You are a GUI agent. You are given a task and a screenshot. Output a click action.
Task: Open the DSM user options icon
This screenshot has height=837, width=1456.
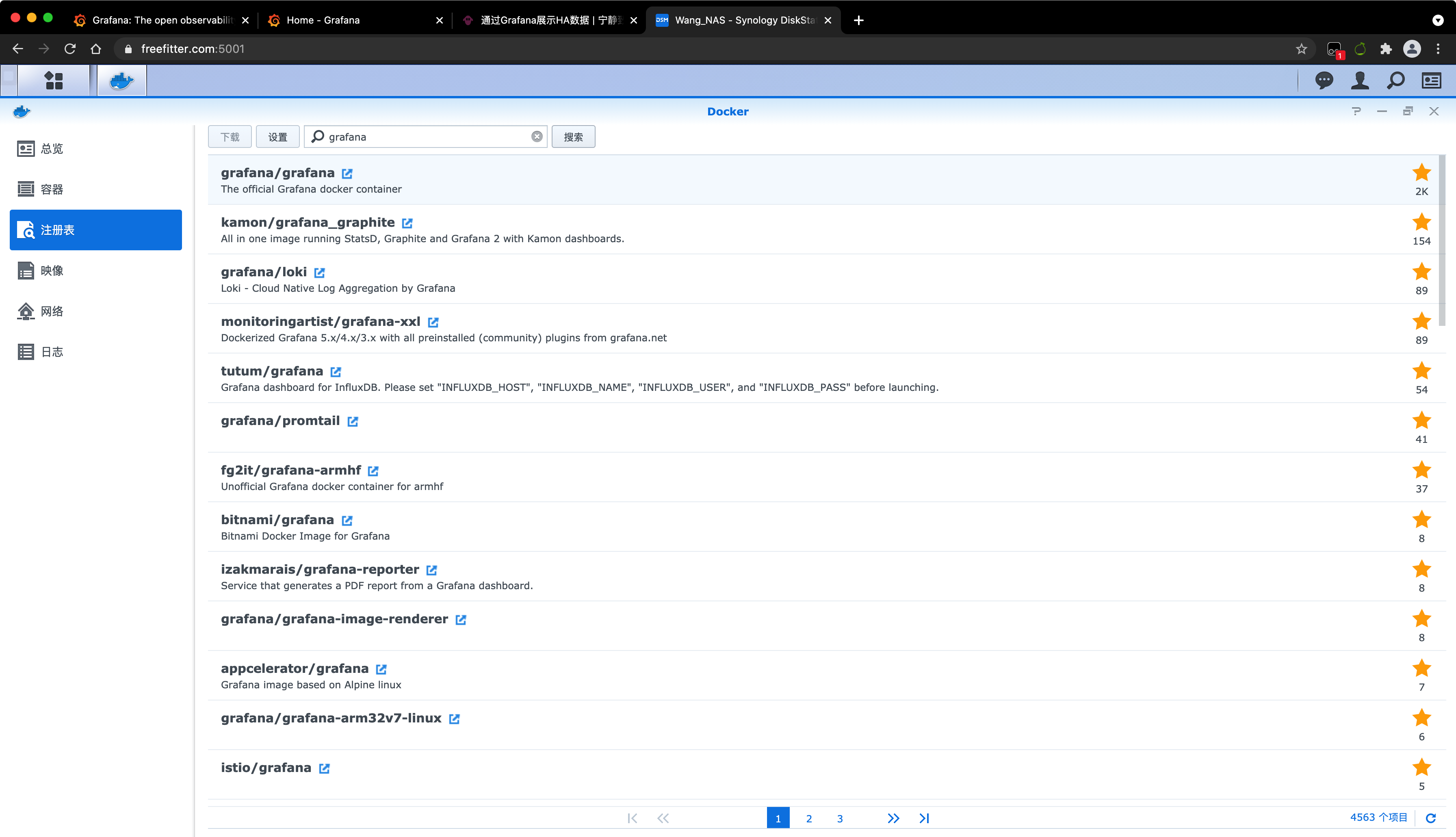pyautogui.click(x=1359, y=80)
